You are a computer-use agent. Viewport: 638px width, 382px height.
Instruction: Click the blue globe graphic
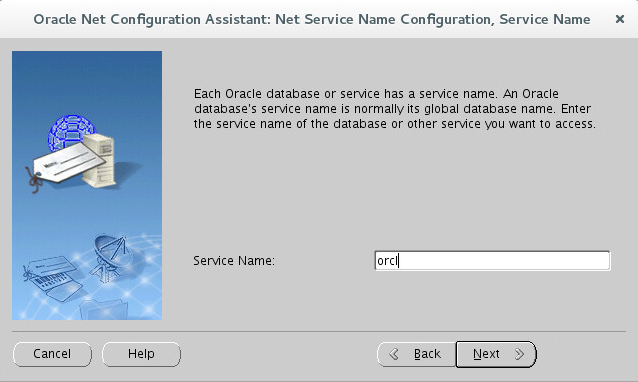[x=71, y=132]
